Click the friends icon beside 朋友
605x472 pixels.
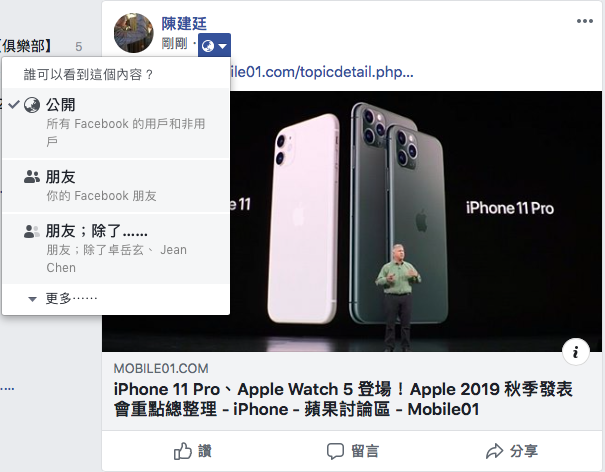(32, 177)
